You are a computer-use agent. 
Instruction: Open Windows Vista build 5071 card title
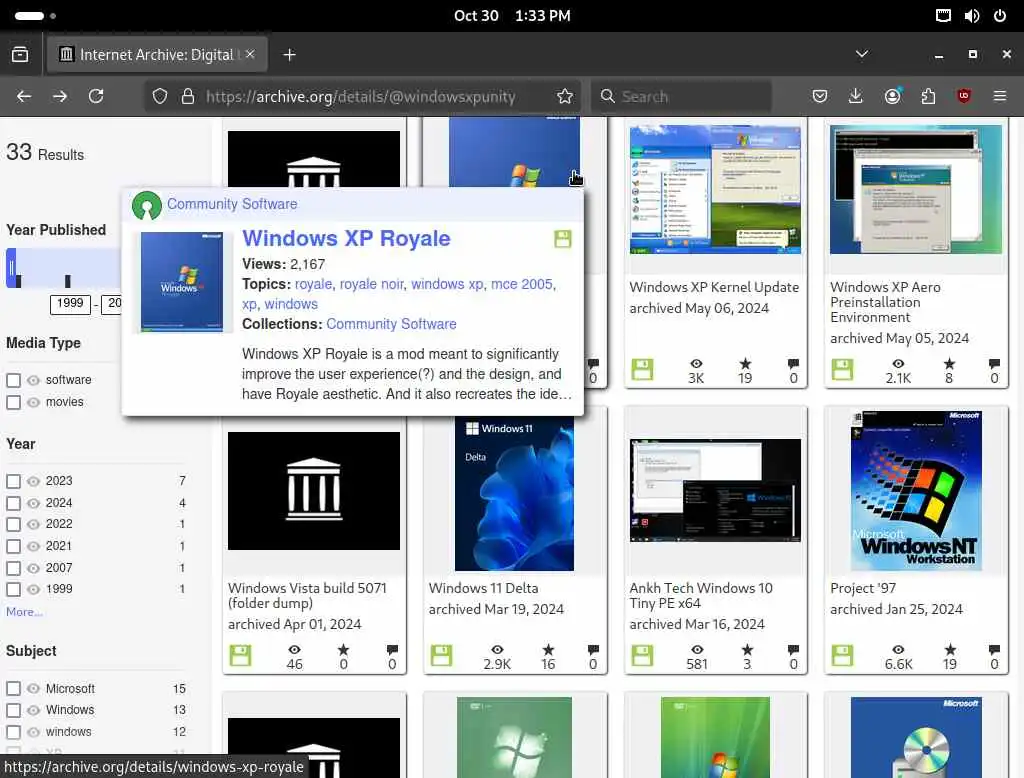pyautogui.click(x=307, y=596)
